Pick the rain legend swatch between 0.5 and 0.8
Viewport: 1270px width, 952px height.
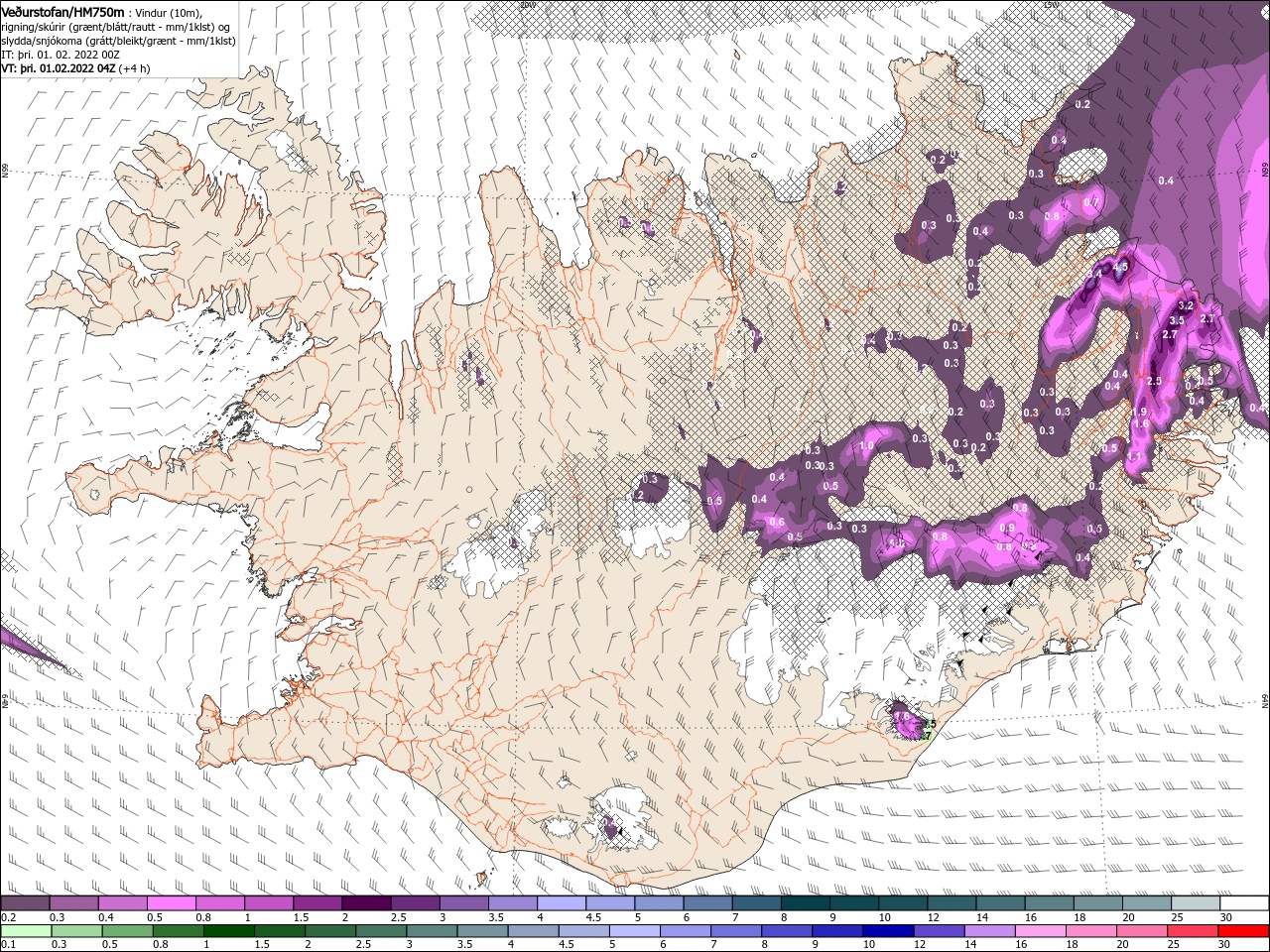(127, 931)
